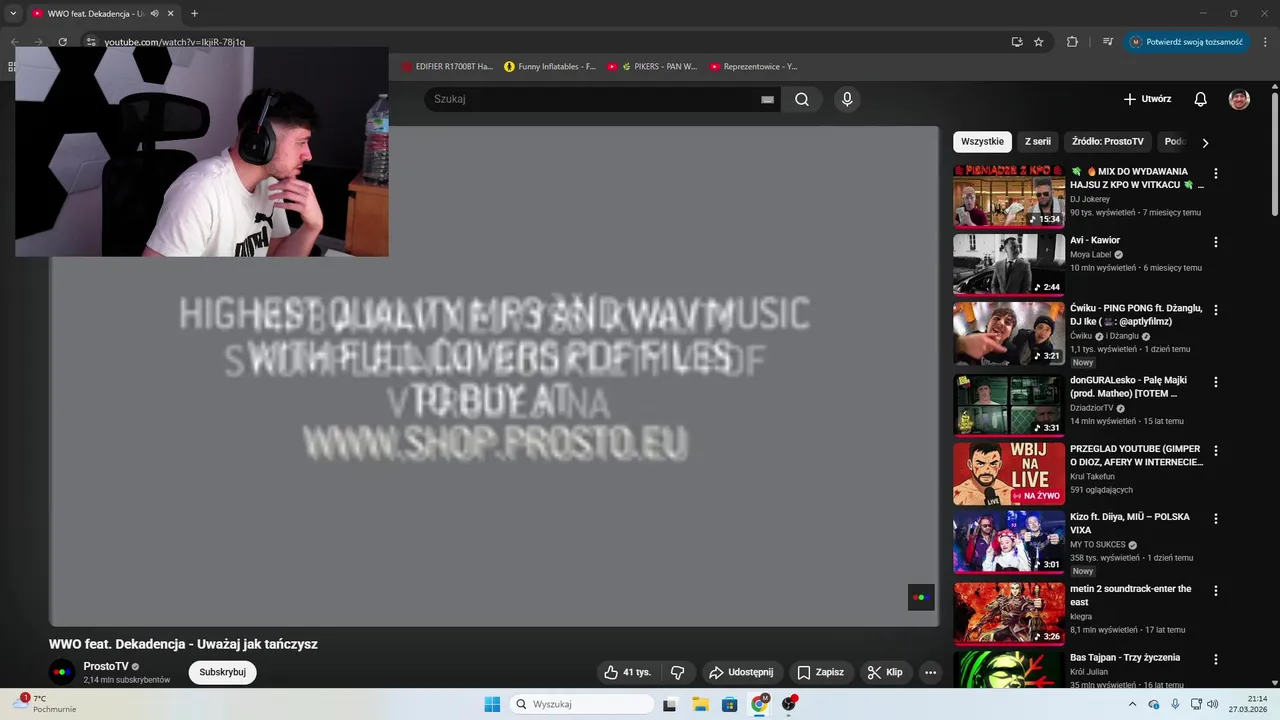
Task: Open options menu for Ćwiku PING PONG video
Action: pos(1216,310)
